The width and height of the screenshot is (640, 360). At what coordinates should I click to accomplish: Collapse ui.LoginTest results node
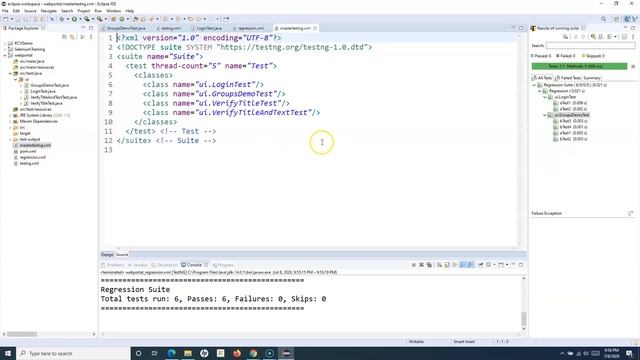[545, 97]
